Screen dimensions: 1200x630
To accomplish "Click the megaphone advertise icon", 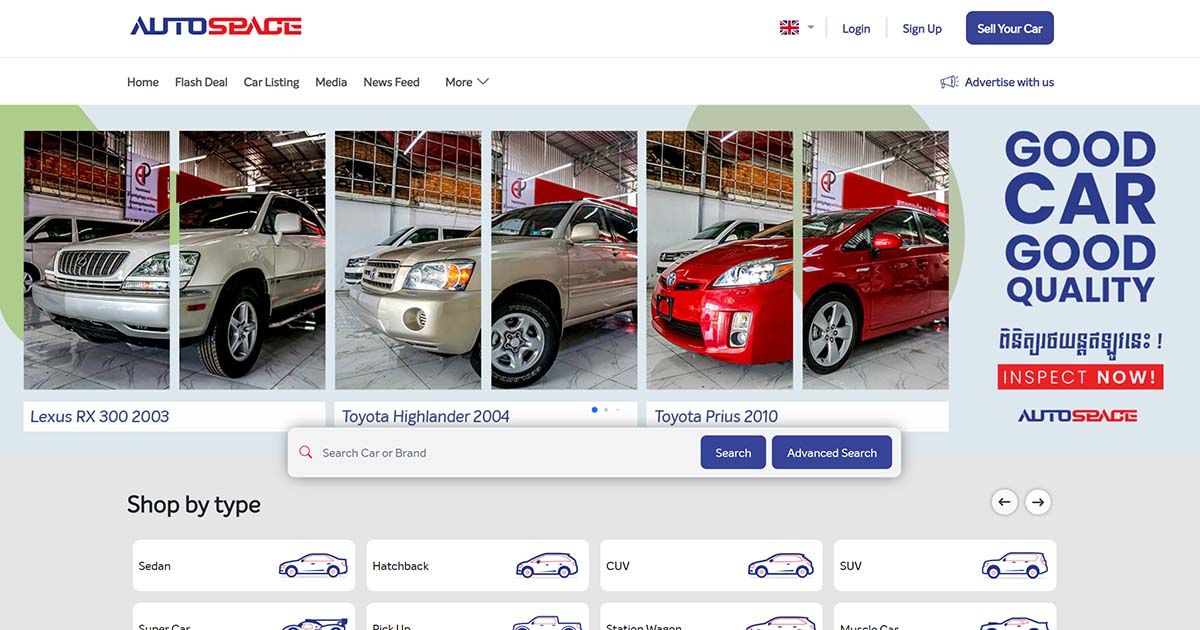I will tap(949, 82).
